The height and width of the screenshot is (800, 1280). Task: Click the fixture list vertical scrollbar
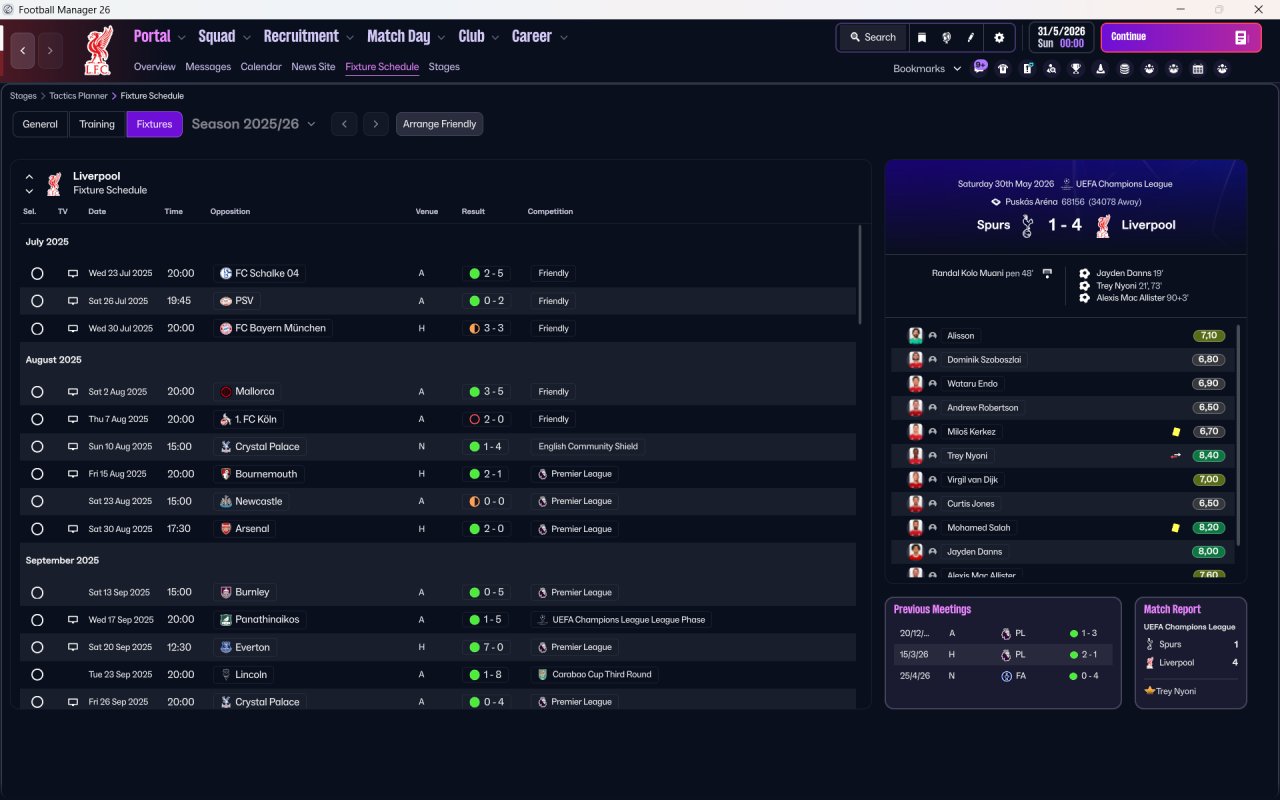[x=859, y=274]
